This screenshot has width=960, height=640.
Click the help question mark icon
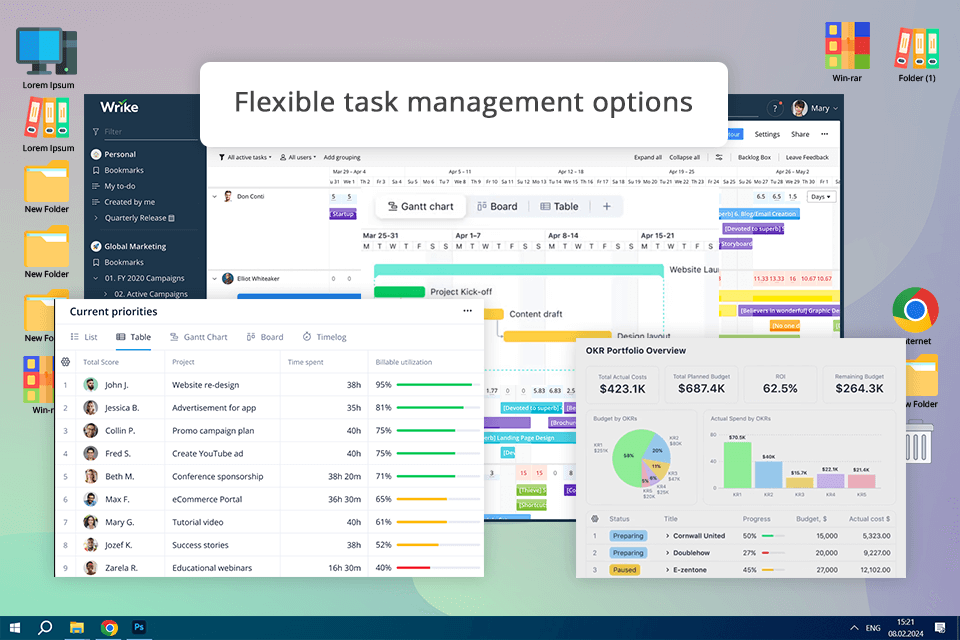click(775, 108)
